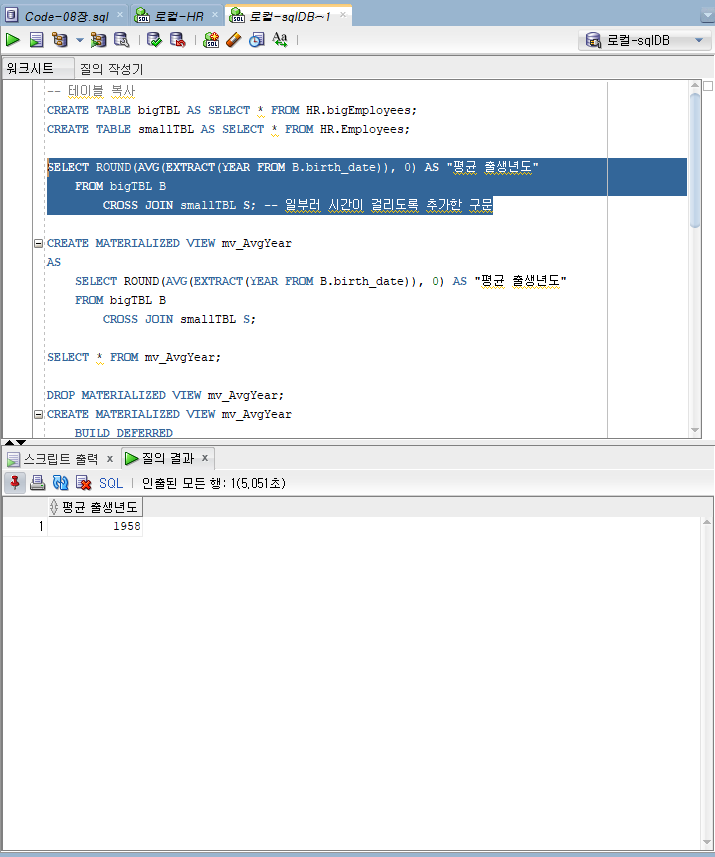Select the 1958 result cell
715x857 pixels.
[95, 526]
